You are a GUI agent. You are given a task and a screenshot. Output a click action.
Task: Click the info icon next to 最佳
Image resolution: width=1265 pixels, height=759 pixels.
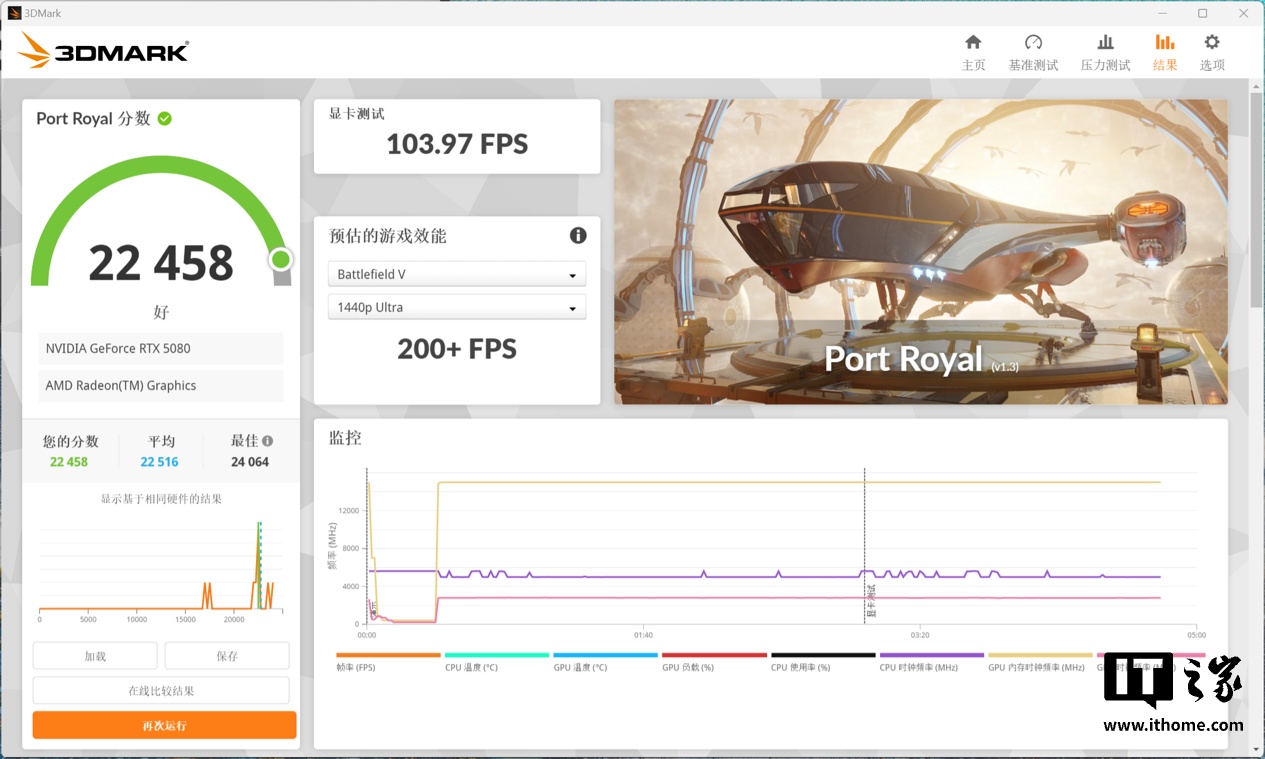[267, 441]
